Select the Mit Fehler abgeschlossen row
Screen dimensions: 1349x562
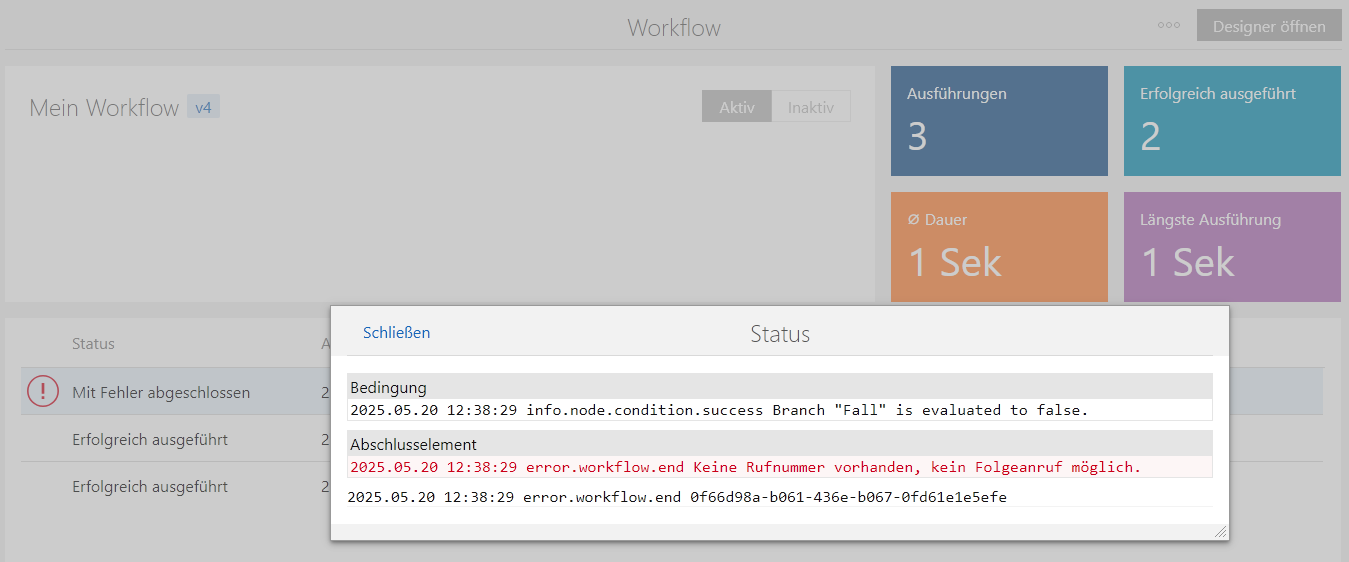click(x=161, y=393)
